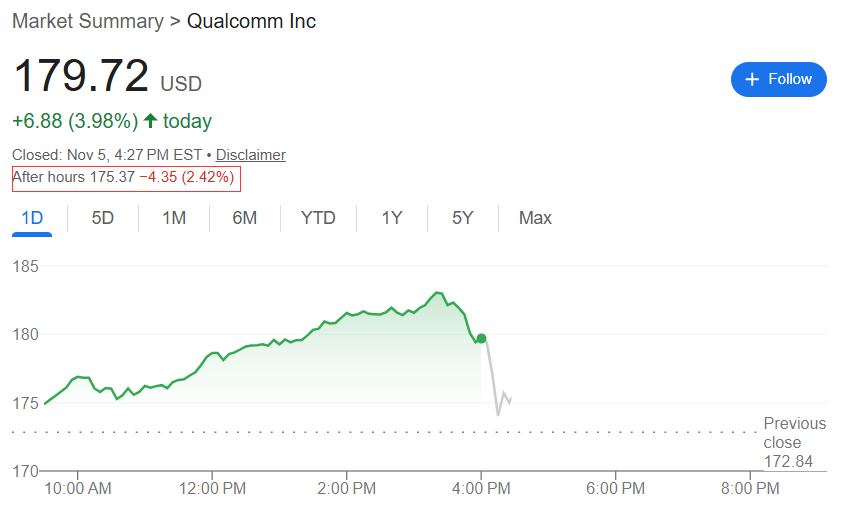Click the +6.88 (3.98%) daily change text
This screenshot has height=517, width=853.
(x=74, y=121)
